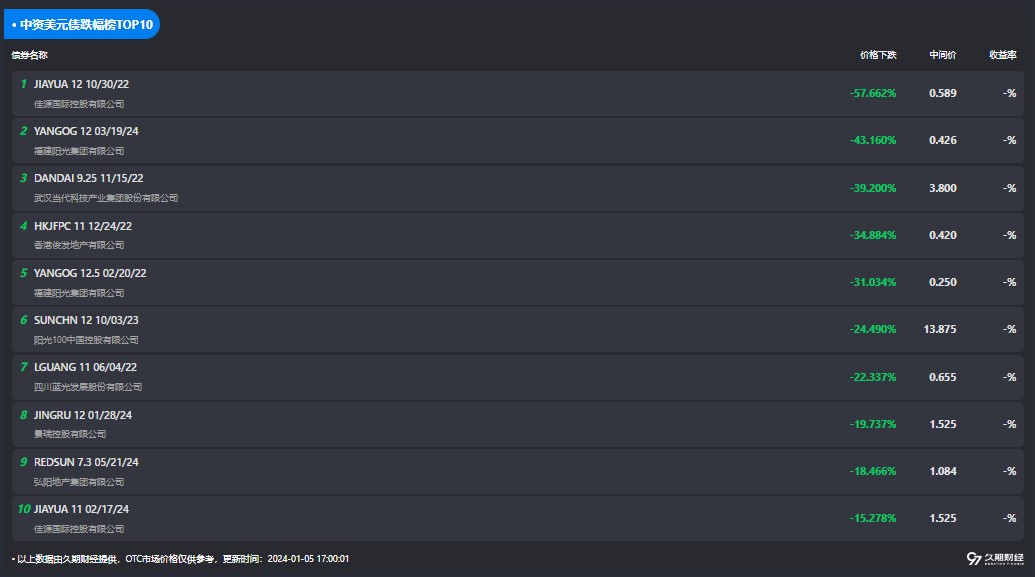Open the JIAYUA 12 10/30/22 bond row
Viewport: 1035px width, 577px height.
82,83
